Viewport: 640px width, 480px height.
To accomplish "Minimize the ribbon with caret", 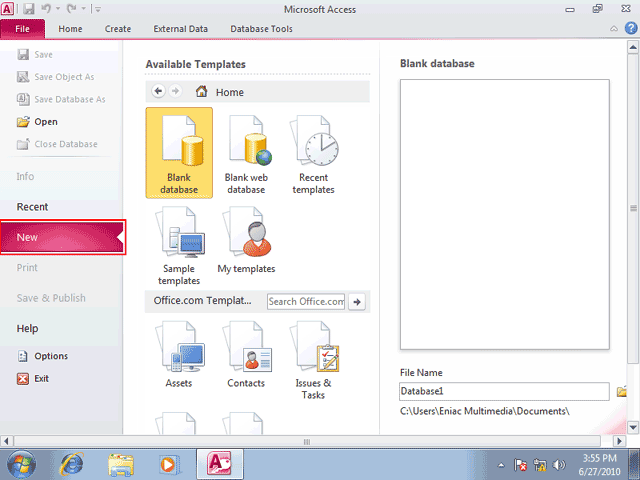I will click(x=613, y=29).
